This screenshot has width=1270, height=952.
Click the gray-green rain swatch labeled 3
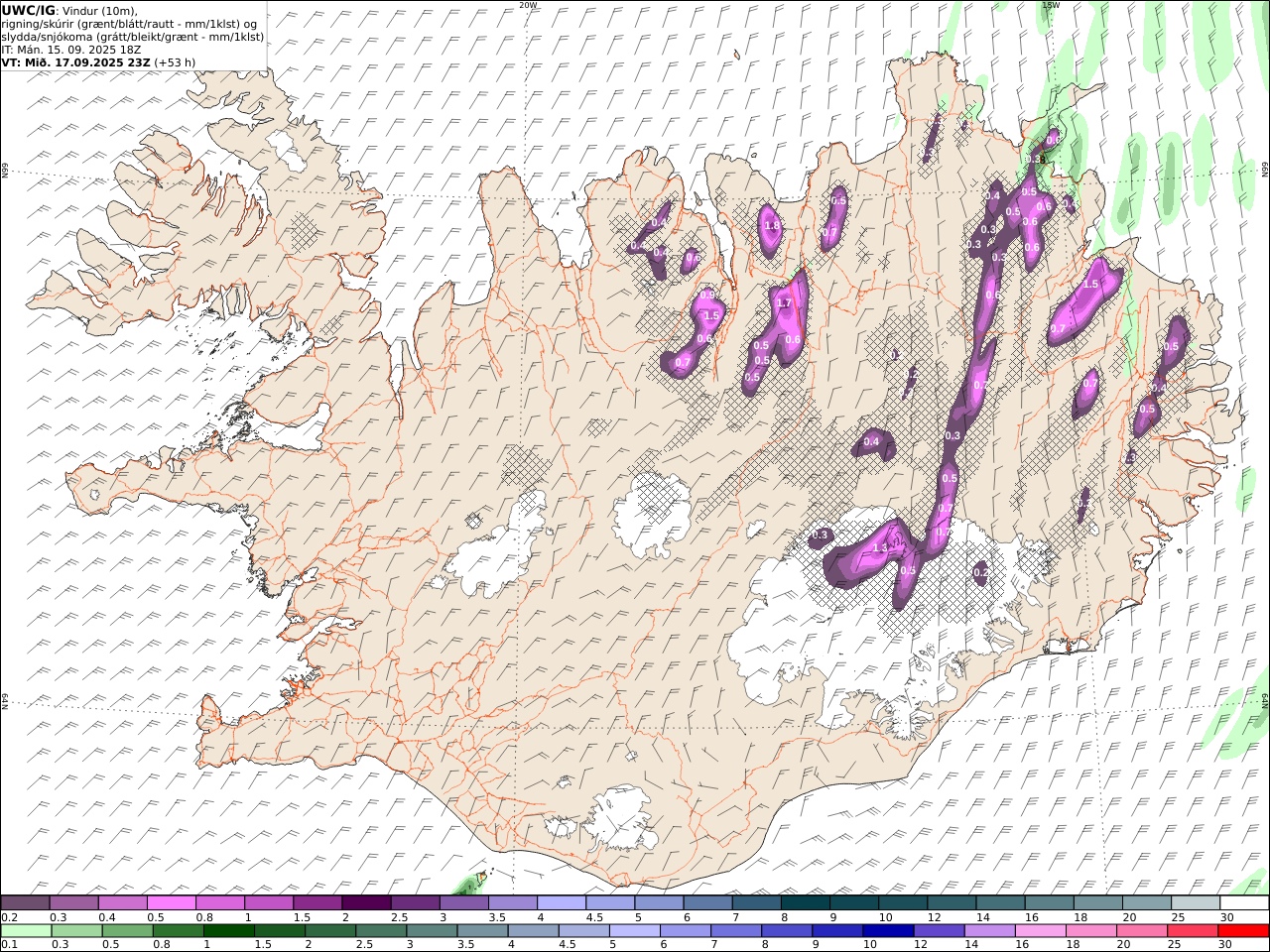(432, 931)
